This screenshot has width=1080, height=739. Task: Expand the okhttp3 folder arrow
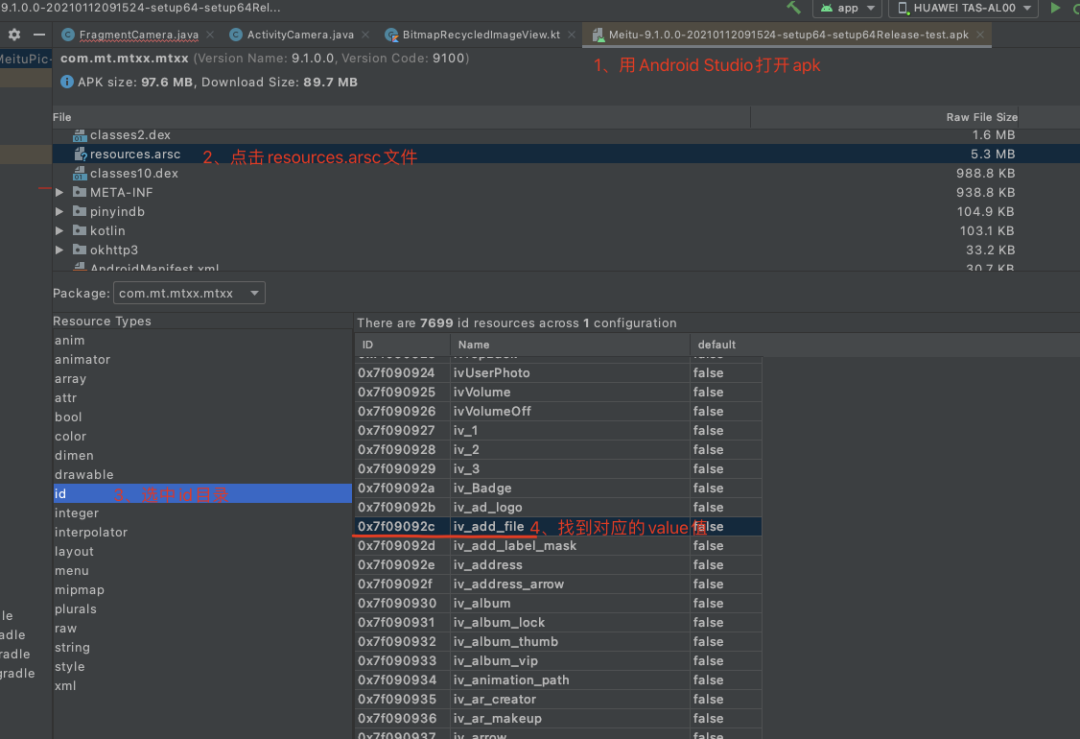[x=60, y=250]
